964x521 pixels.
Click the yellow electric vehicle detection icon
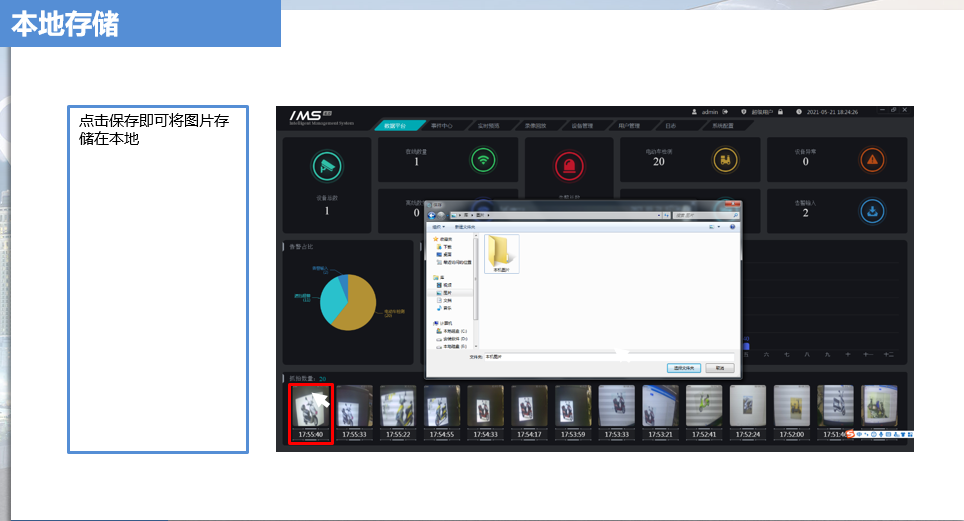coord(724,159)
